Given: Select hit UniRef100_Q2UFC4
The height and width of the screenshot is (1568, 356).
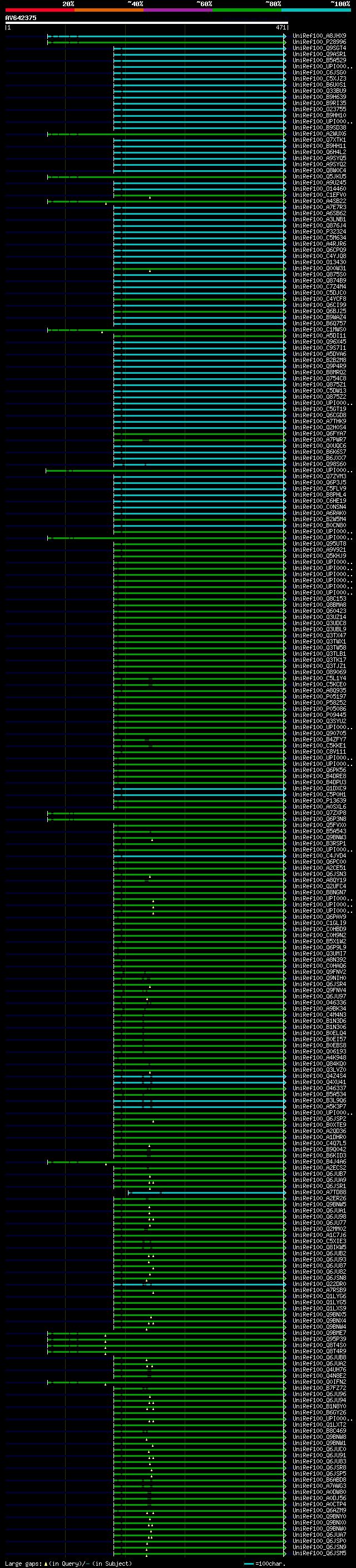Looking at the screenshot, I should [319, 886].
